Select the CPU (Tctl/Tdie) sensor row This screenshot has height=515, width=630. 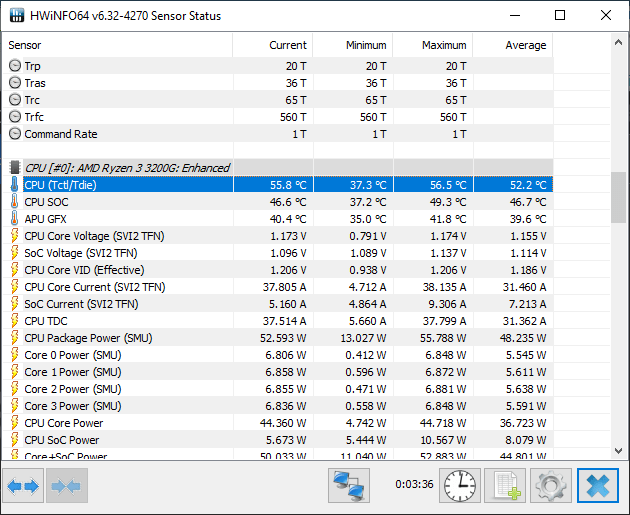tap(278, 185)
